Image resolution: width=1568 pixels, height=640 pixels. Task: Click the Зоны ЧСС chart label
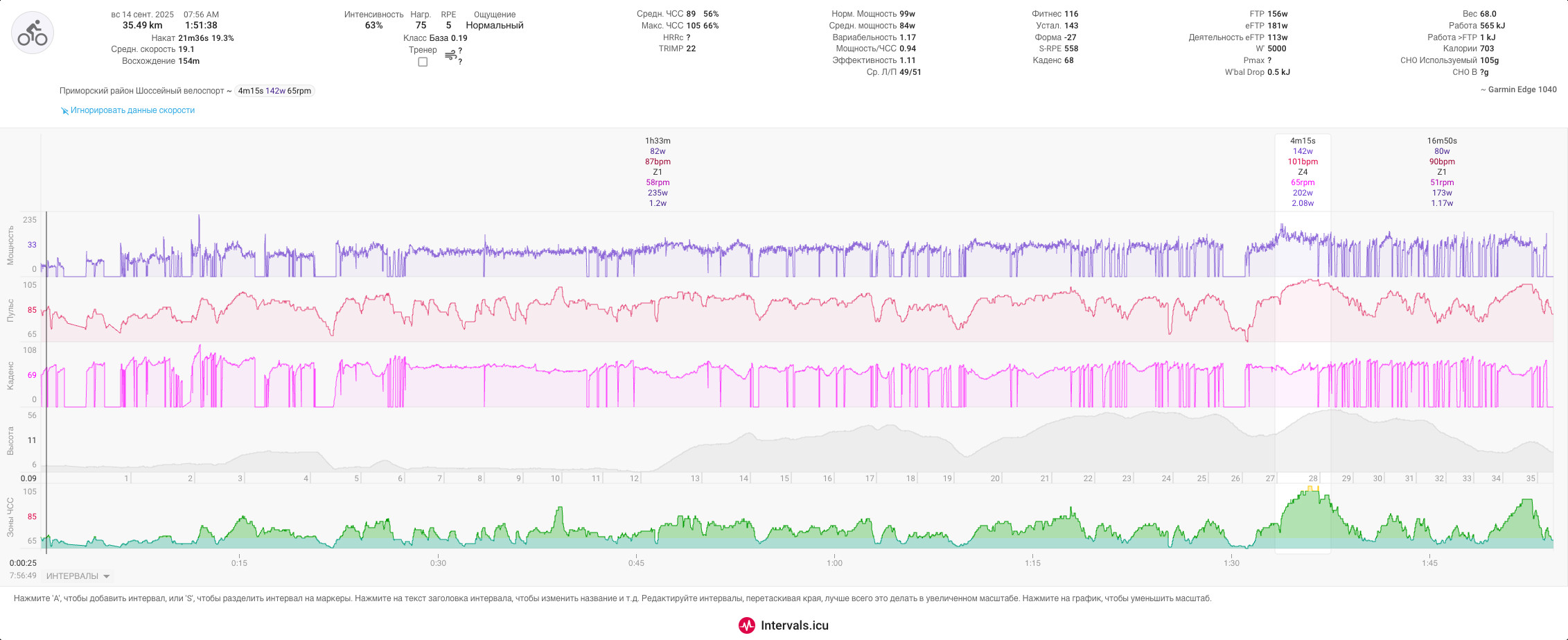[10, 517]
